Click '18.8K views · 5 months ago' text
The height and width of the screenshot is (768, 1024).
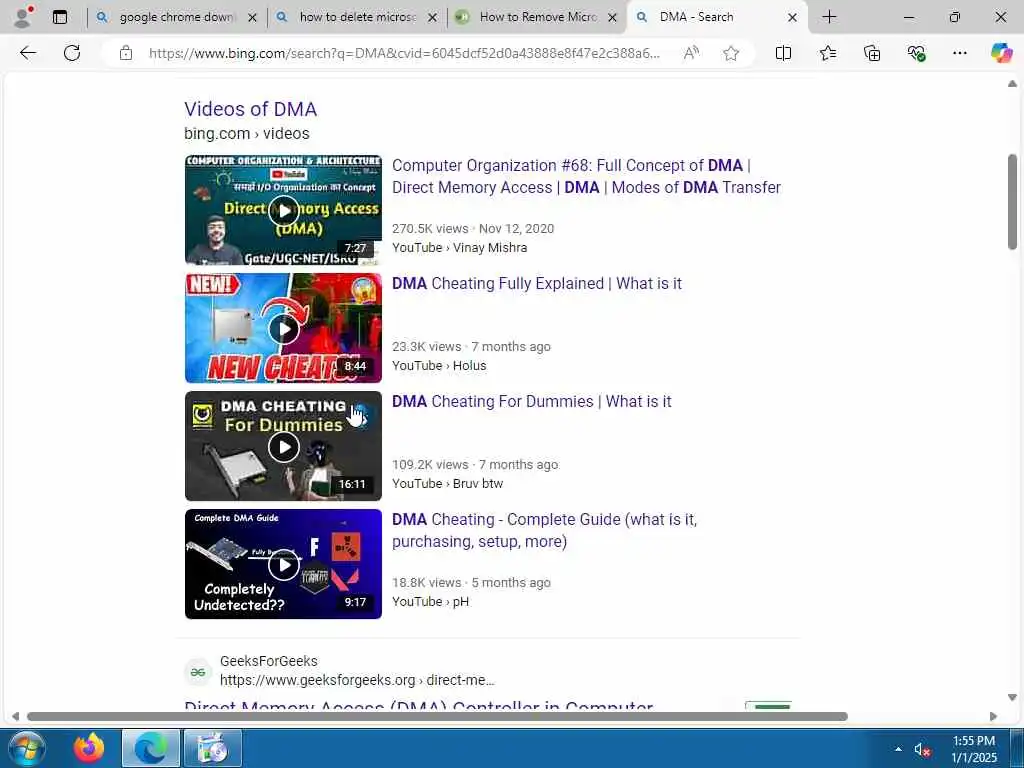click(472, 583)
